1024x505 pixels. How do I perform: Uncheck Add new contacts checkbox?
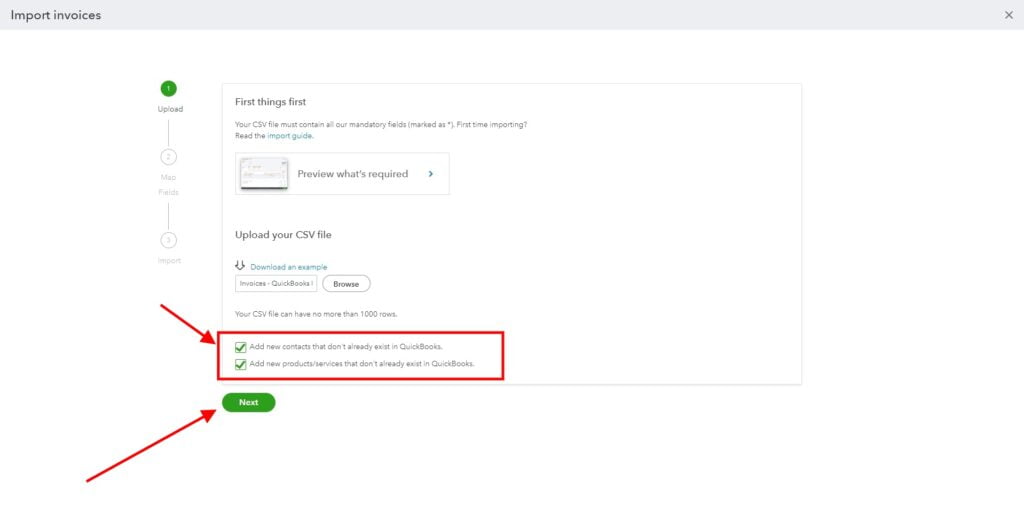[240, 347]
